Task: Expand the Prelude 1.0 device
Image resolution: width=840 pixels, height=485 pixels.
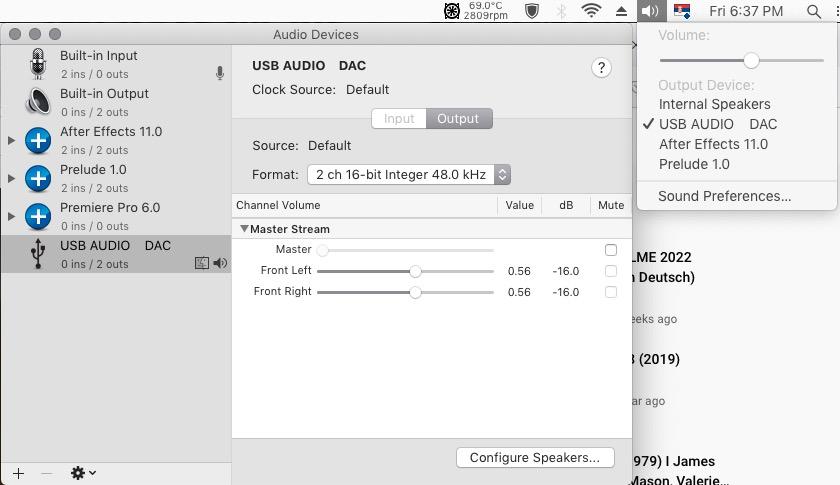Action: (11, 178)
